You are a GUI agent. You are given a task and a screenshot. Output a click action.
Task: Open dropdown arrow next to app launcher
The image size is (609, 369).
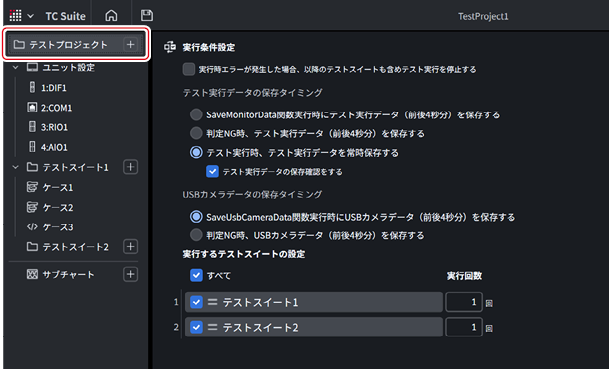(x=31, y=16)
